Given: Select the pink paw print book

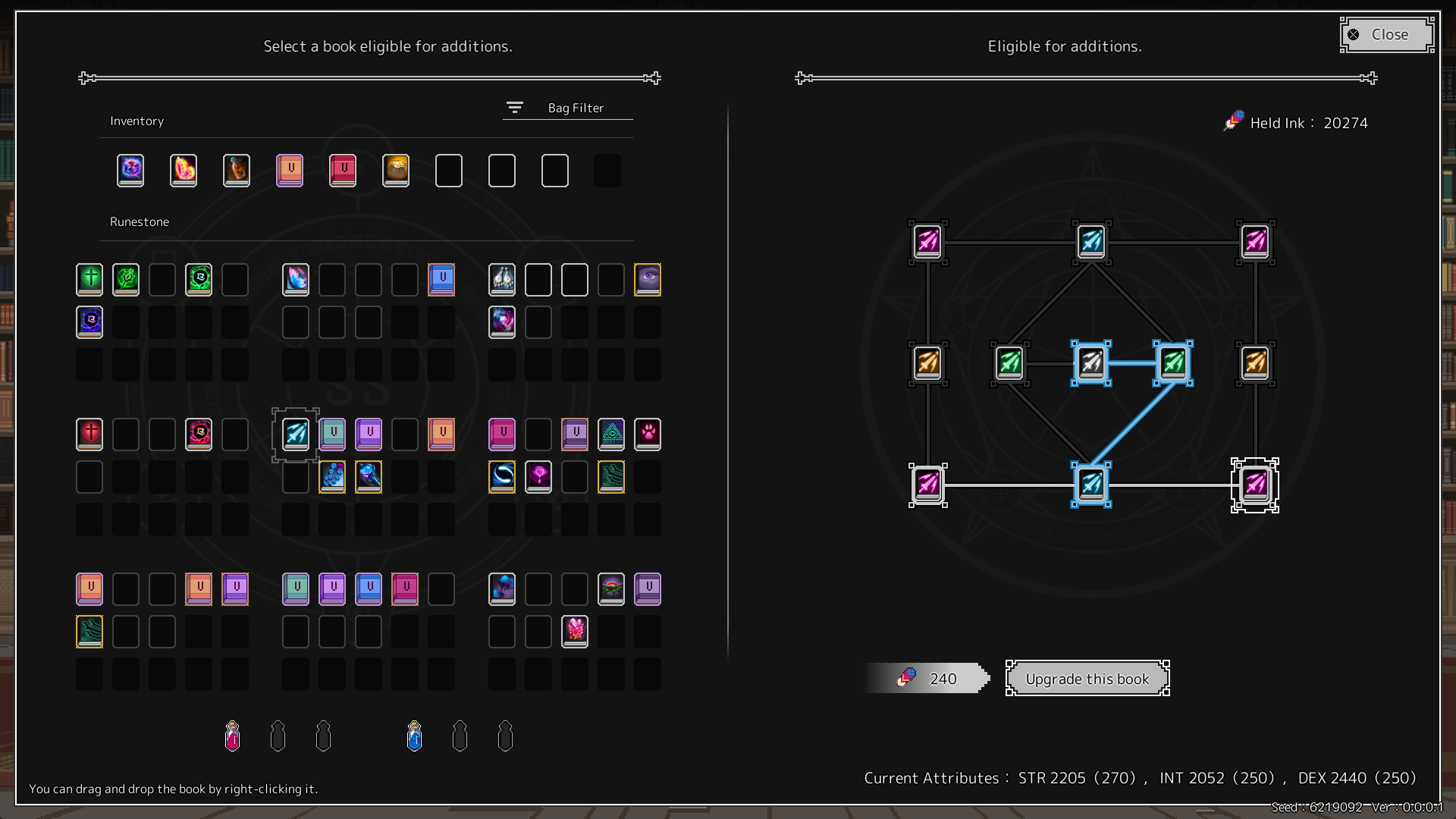Looking at the screenshot, I should tap(648, 434).
